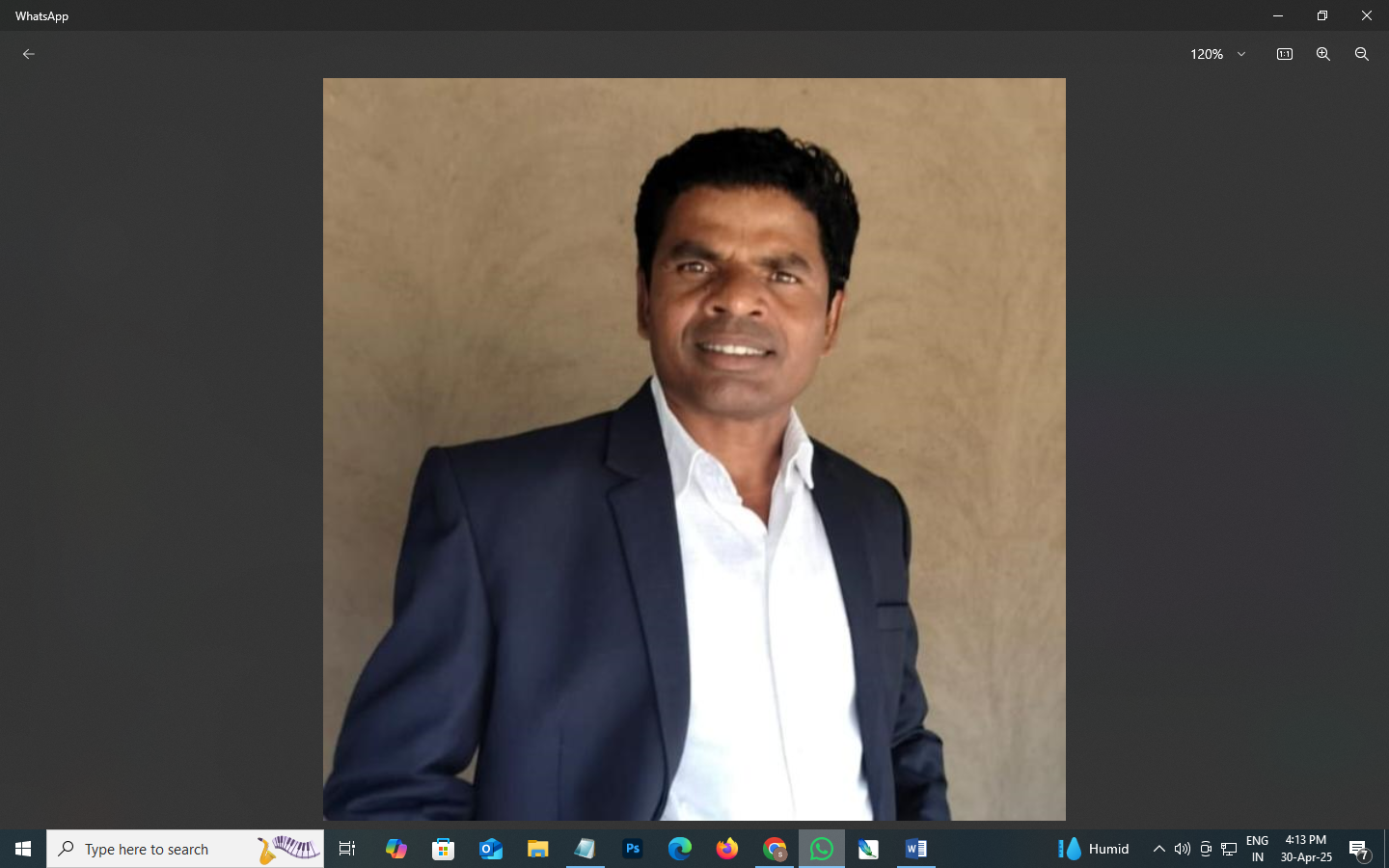Open Outlook from the taskbar

pos(491,849)
